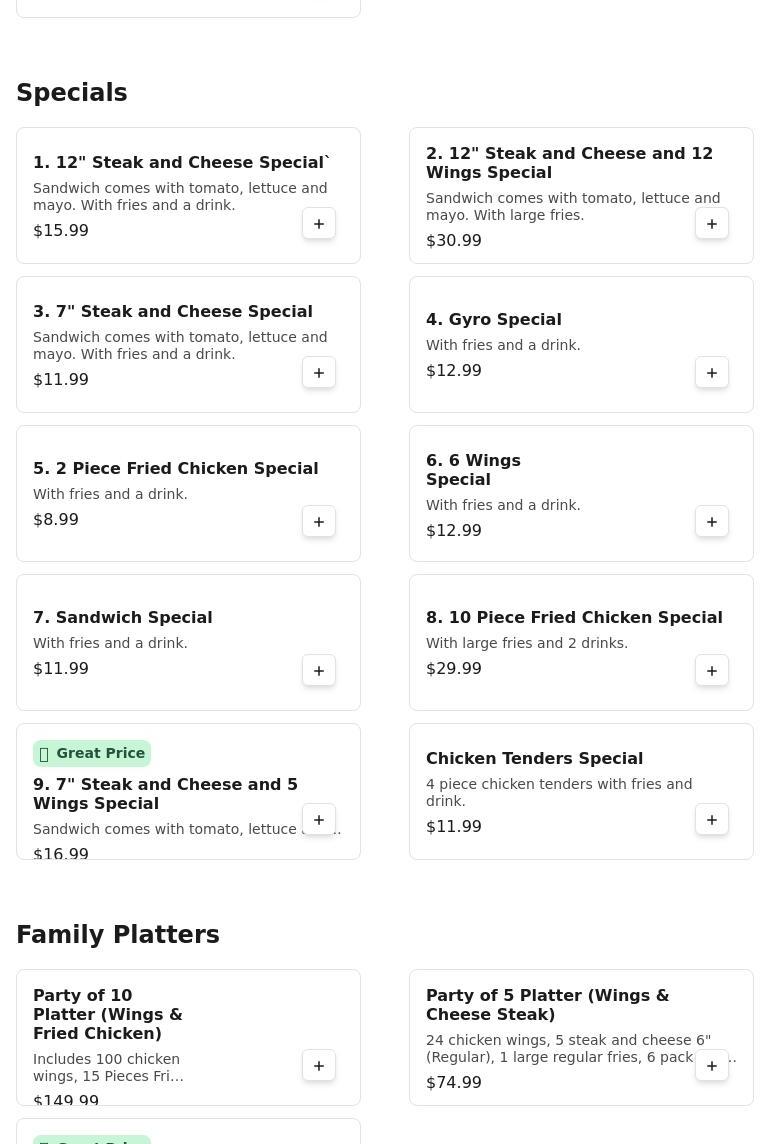770x1144 pixels.
Task: Add Party of 10 Platter to cart
Action: (x=319, y=1066)
